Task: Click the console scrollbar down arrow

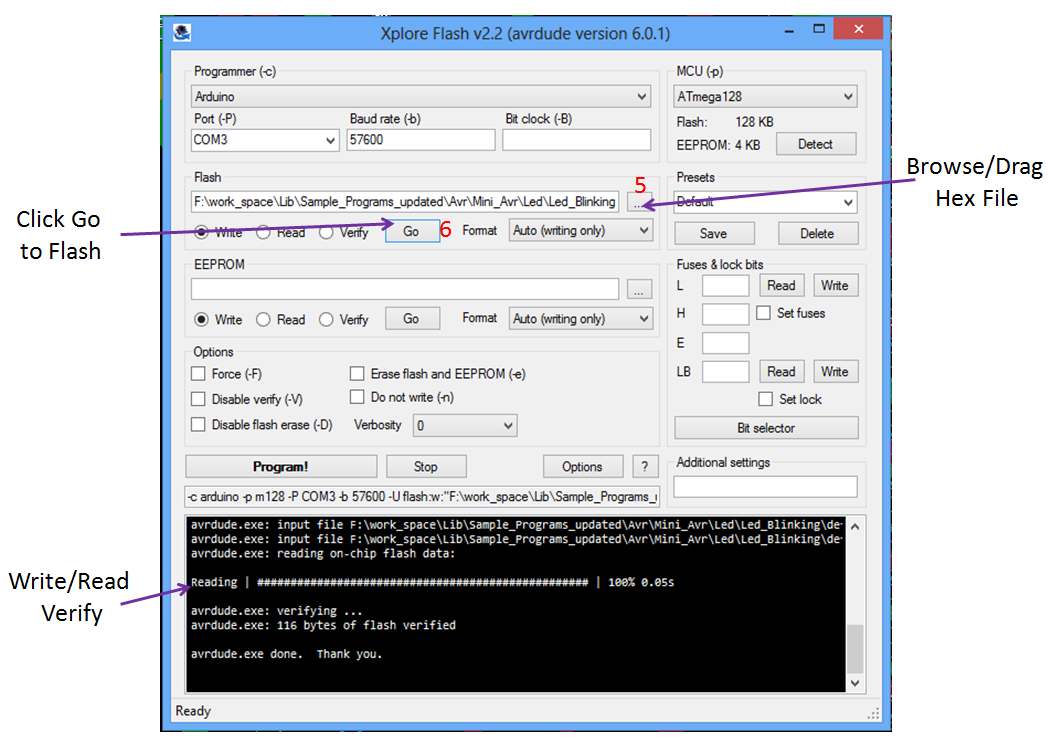Action: tap(855, 683)
